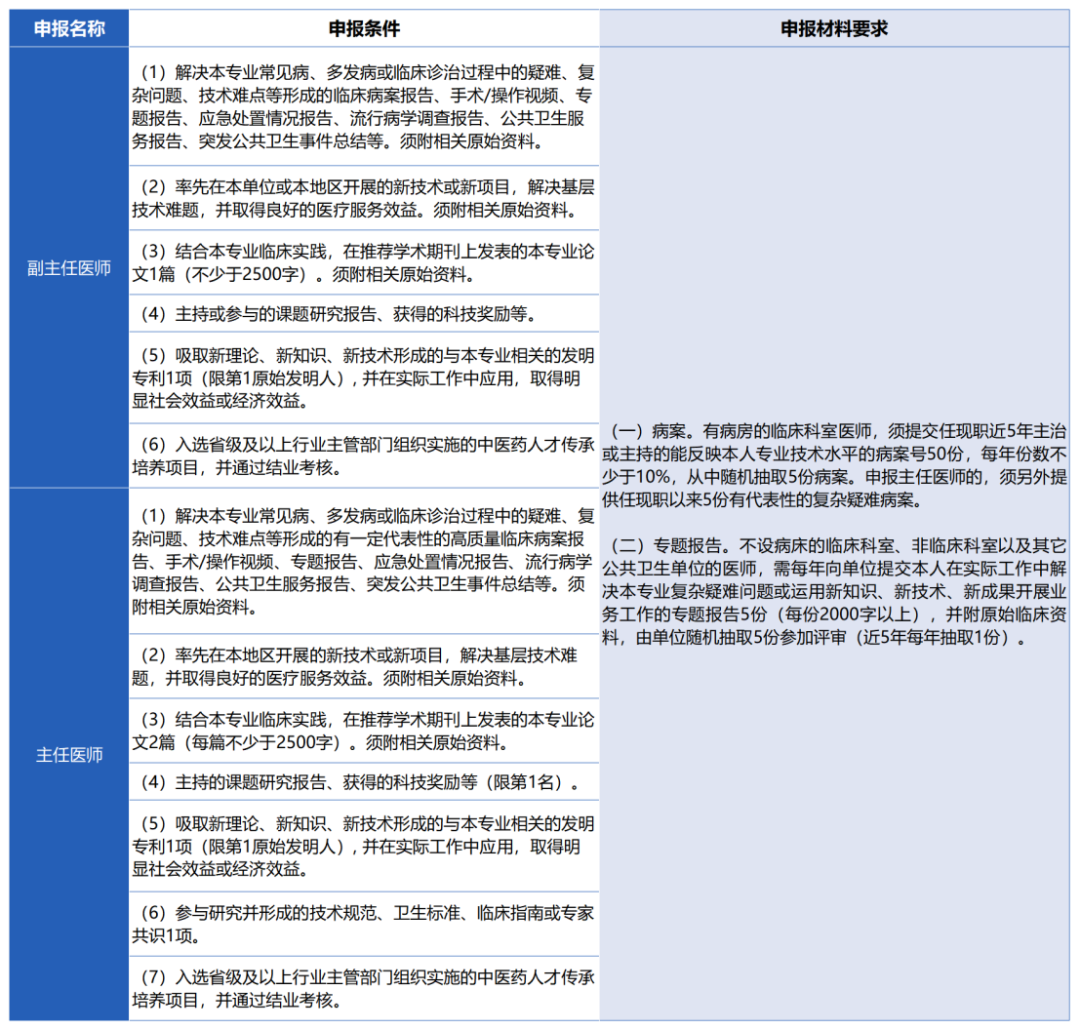
Task: Click 主任医师 condition (4) 限第1名
Action: [364, 782]
